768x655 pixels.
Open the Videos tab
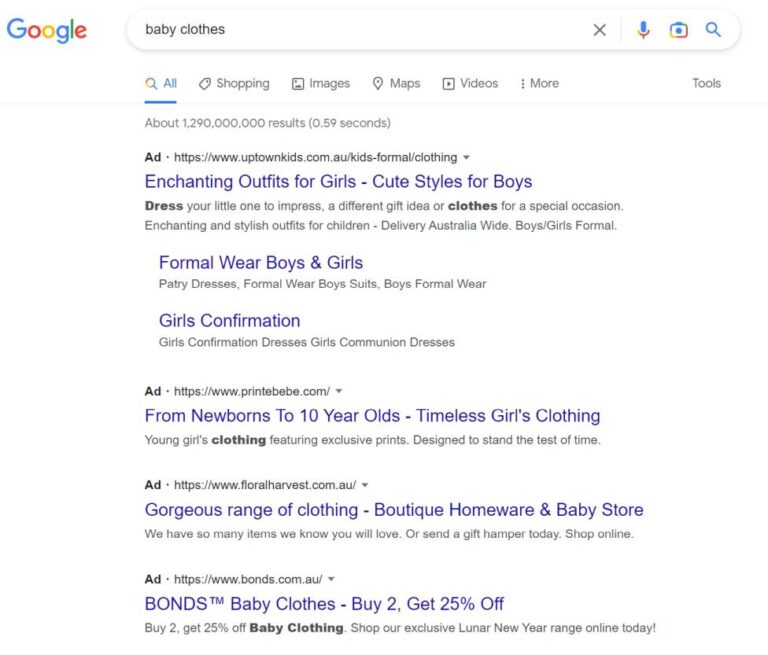tap(470, 84)
